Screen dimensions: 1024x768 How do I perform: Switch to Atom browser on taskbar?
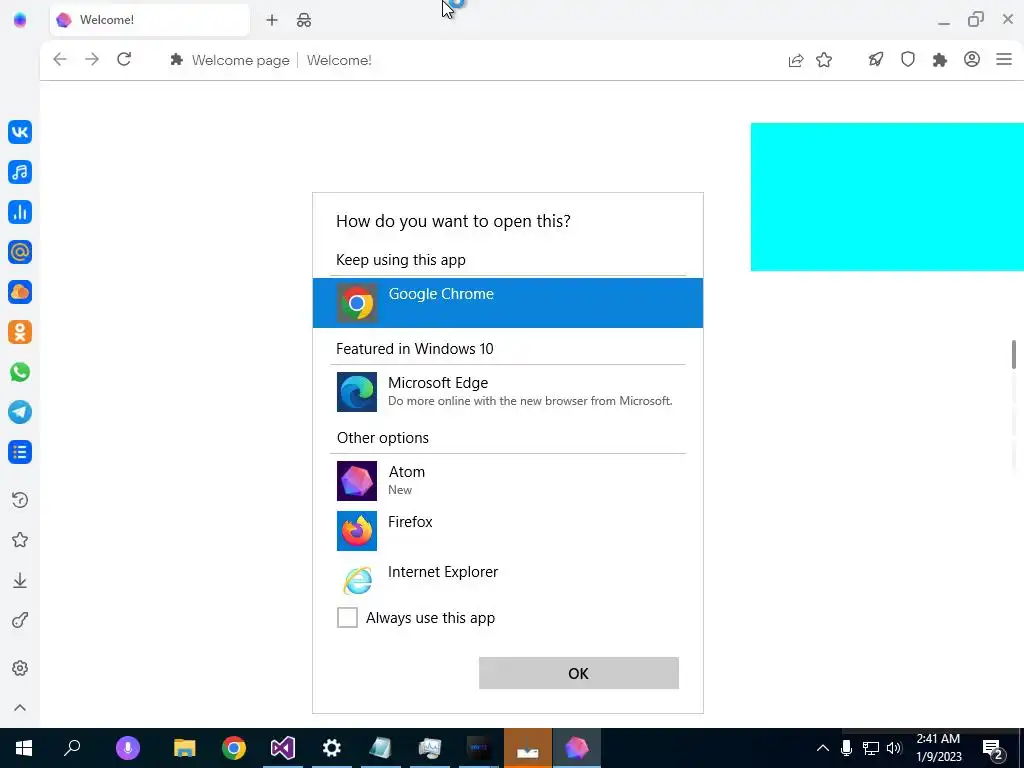pos(577,748)
